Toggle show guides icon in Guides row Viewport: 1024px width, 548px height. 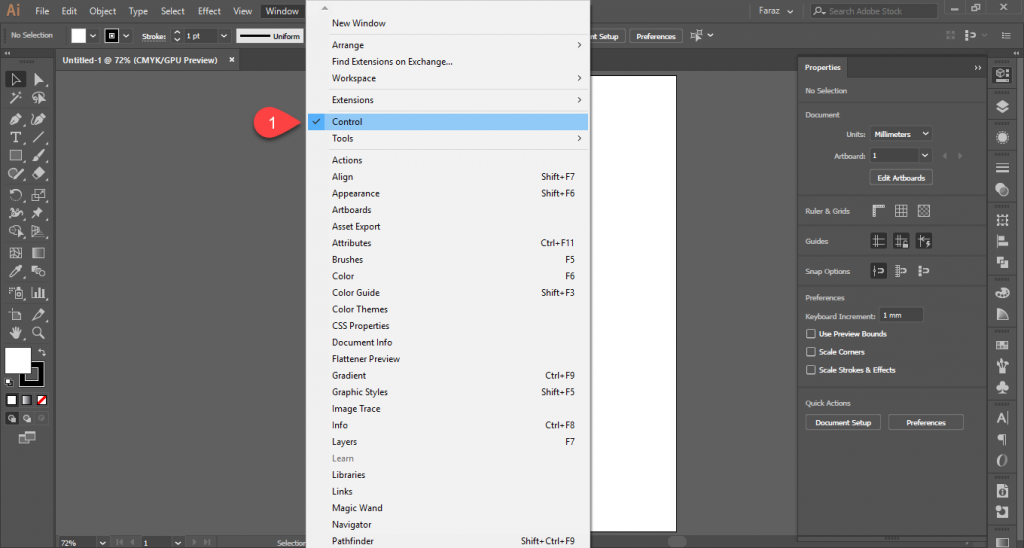(878, 241)
